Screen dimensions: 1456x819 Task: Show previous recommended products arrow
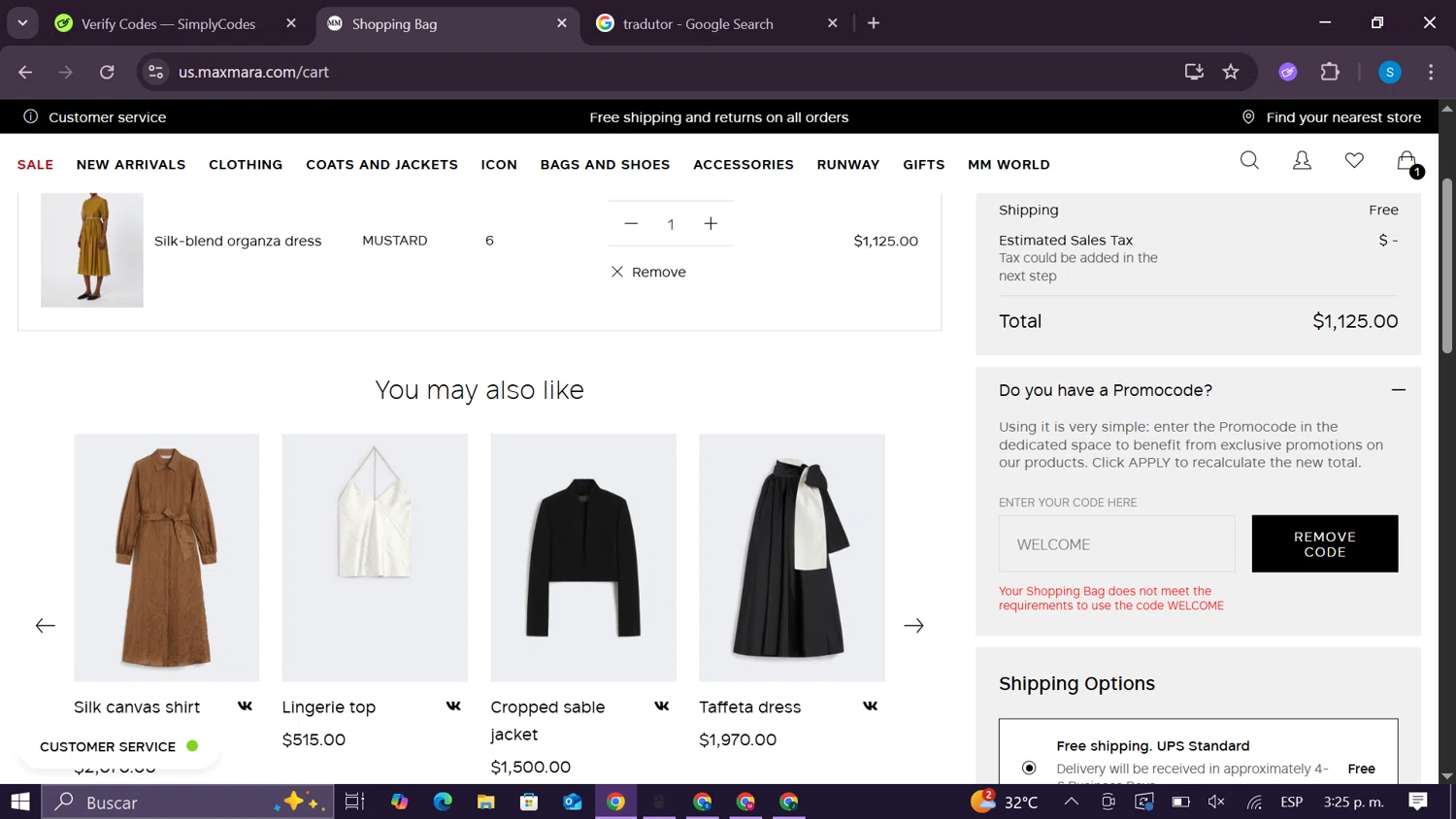tap(46, 626)
